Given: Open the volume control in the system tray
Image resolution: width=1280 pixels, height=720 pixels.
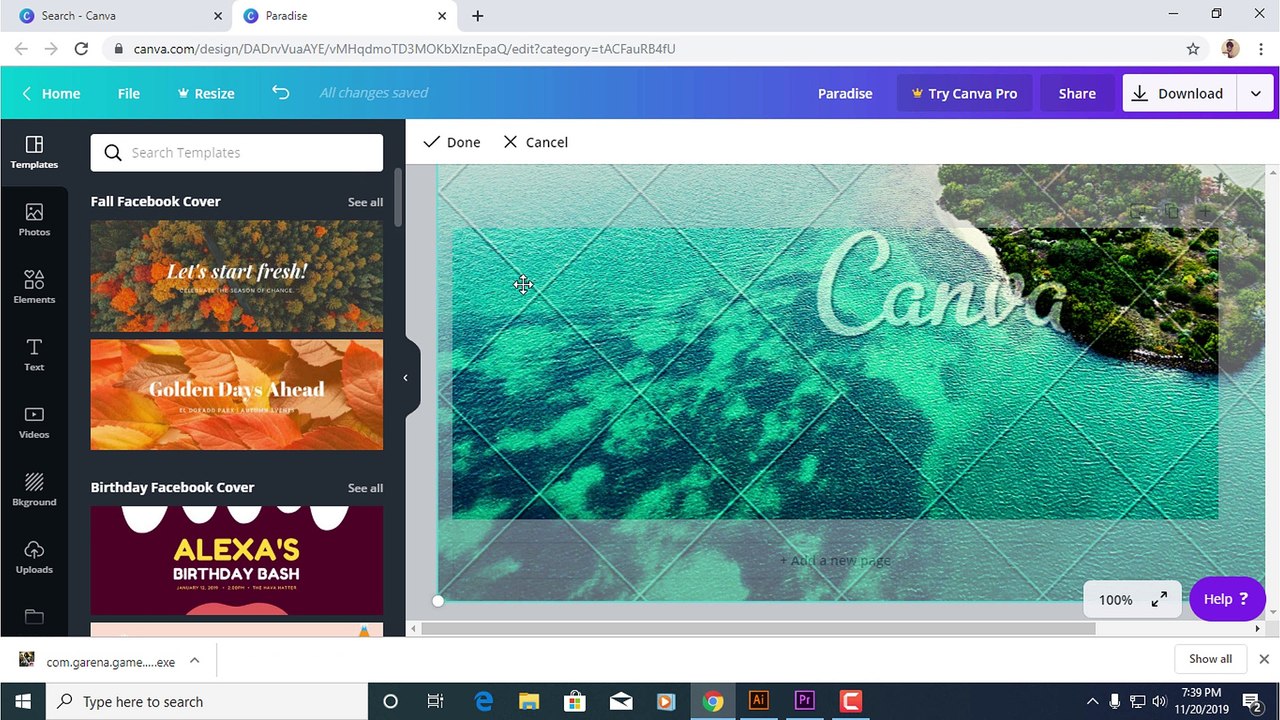Looking at the screenshot, I should pos(1160,701).
